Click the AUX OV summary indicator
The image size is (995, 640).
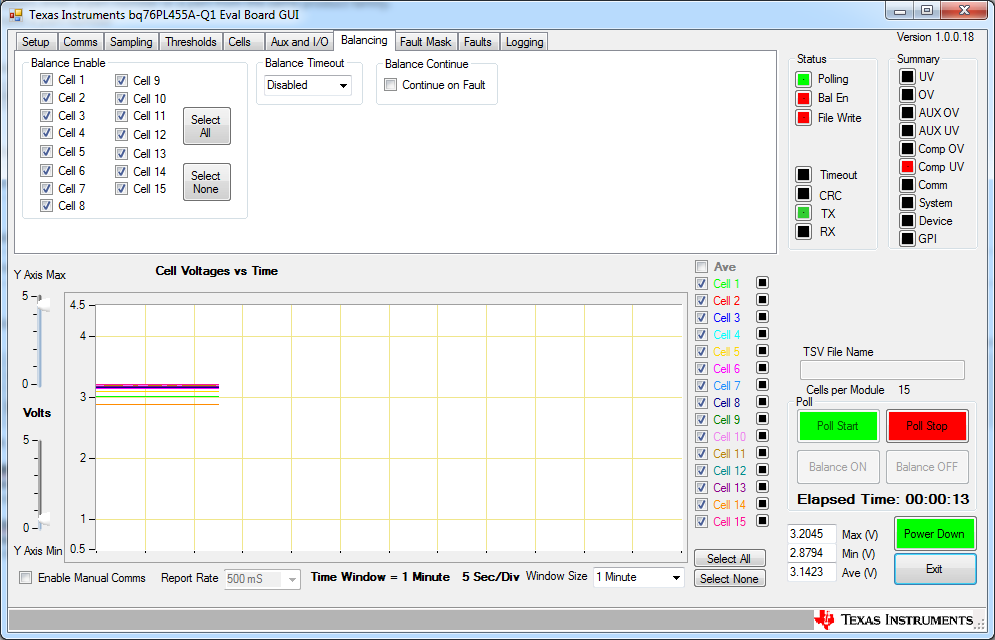[x=907, y=112]
